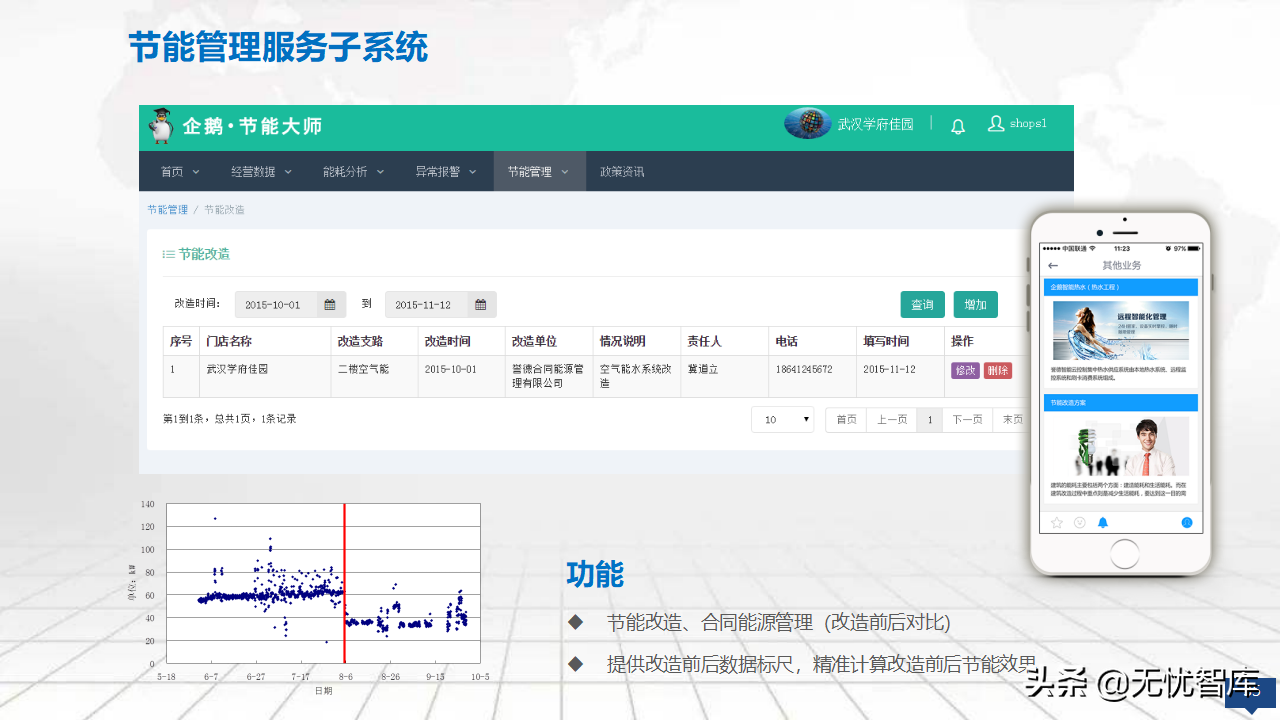
Task: Open the 政策资讯 menu item
Action: 622,172
